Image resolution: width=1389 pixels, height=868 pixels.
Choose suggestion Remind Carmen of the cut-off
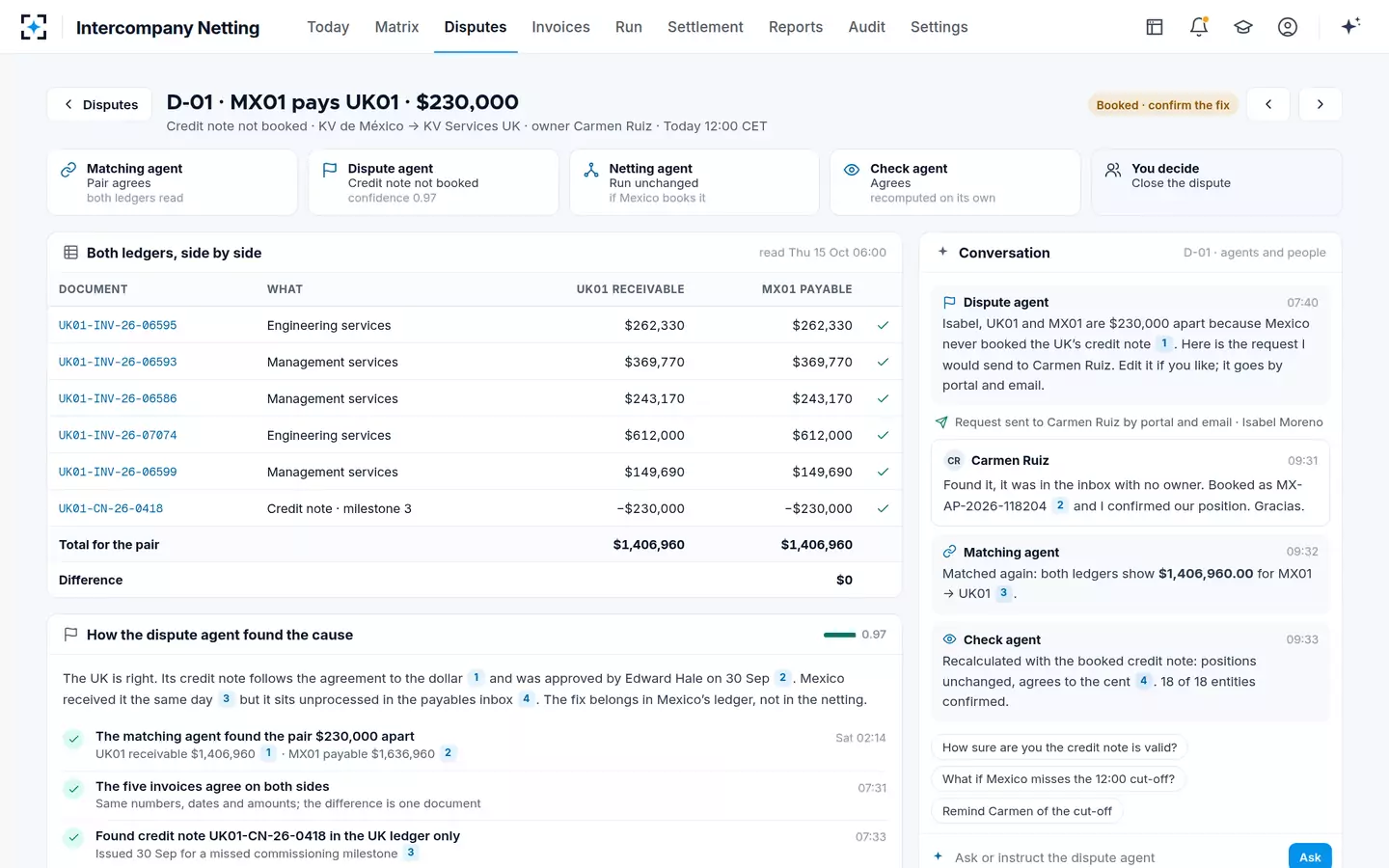coord(1026,811)
